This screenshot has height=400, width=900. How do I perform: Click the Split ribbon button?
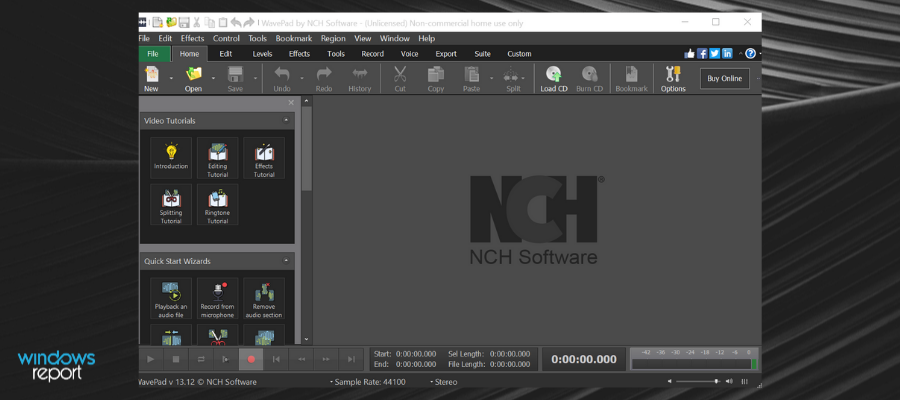click(513, 78)
